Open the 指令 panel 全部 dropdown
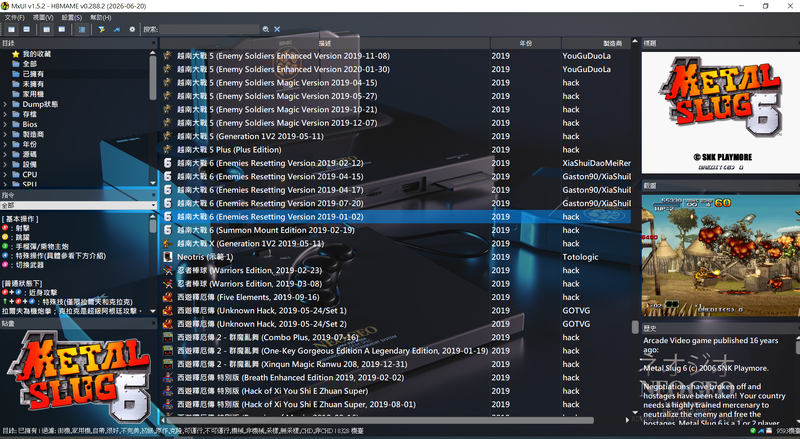The image size is (800, 439). click(79, 205)
